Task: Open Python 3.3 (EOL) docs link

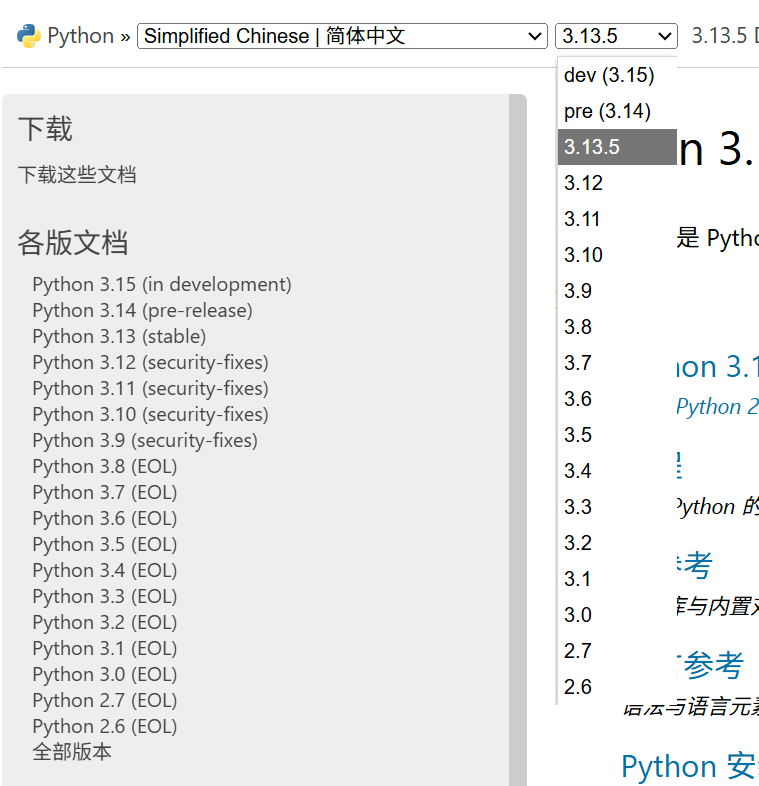Action: [105, 597]
